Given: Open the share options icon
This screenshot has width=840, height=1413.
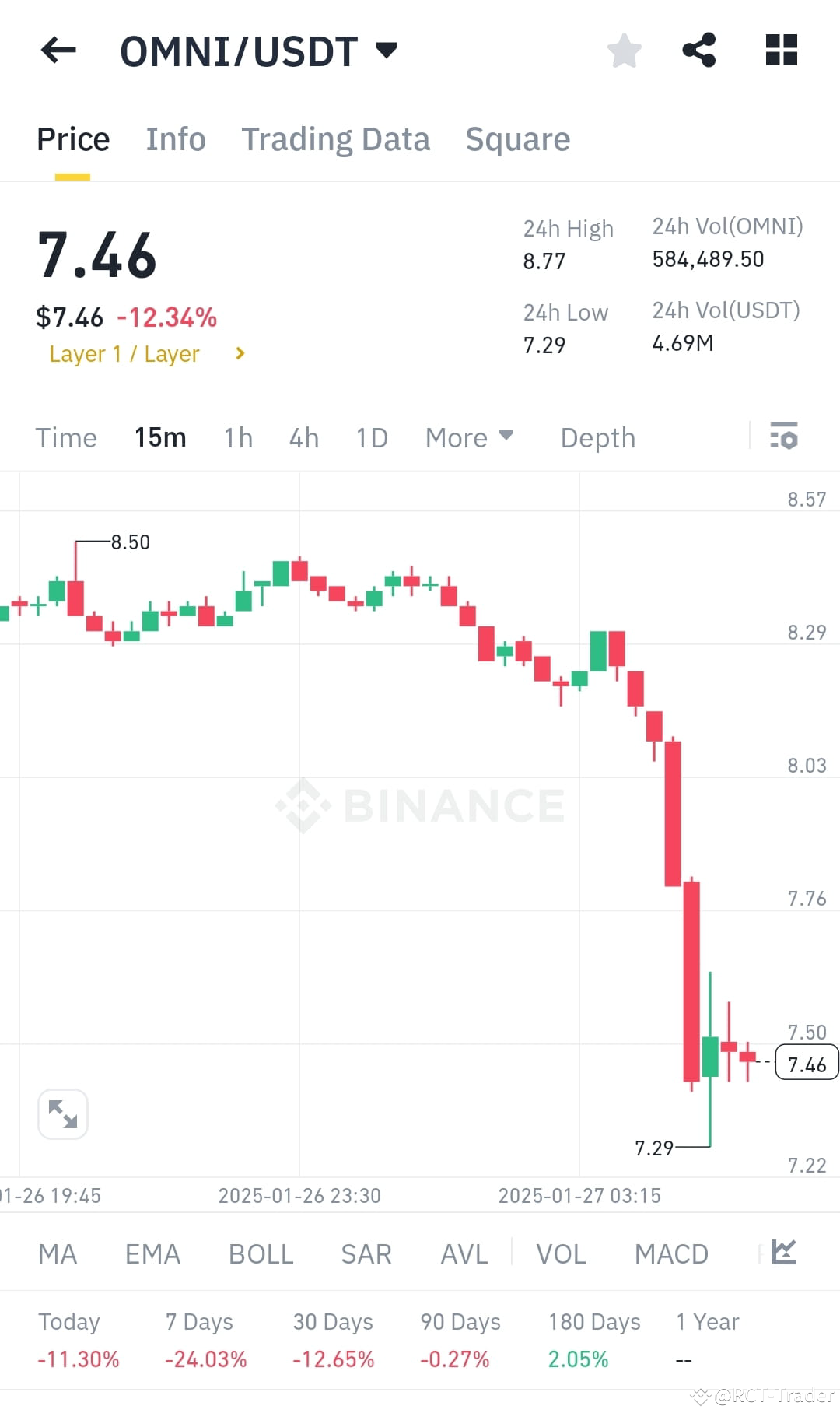Looking at the screenshot, I should [x=699, y=50].
